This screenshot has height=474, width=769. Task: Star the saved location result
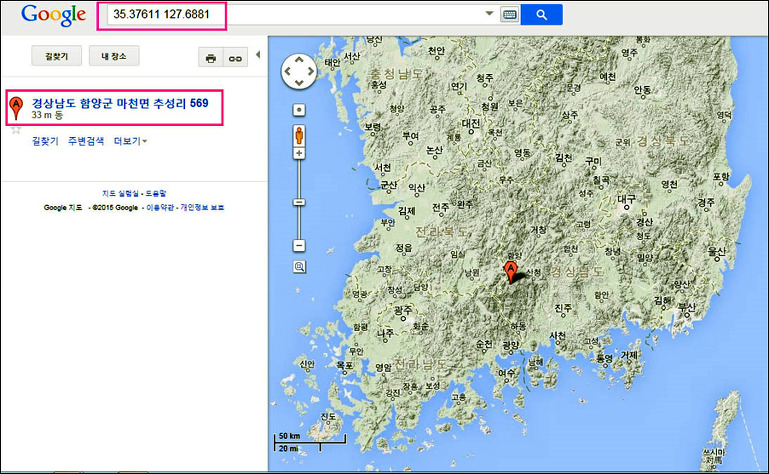pos(16,130)
